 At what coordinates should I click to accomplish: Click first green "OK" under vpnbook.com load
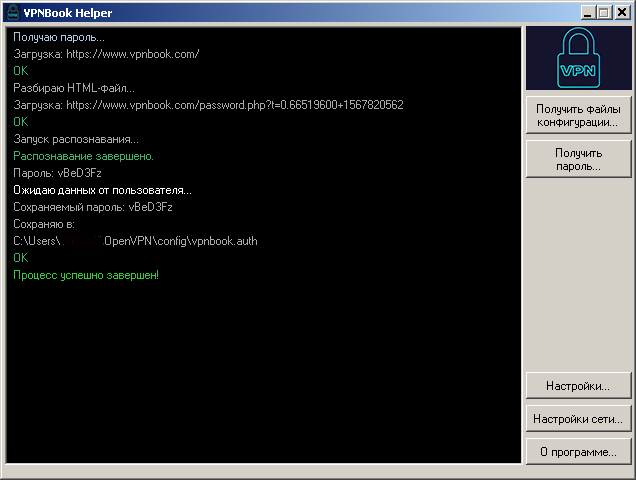[x=21, y=71]
